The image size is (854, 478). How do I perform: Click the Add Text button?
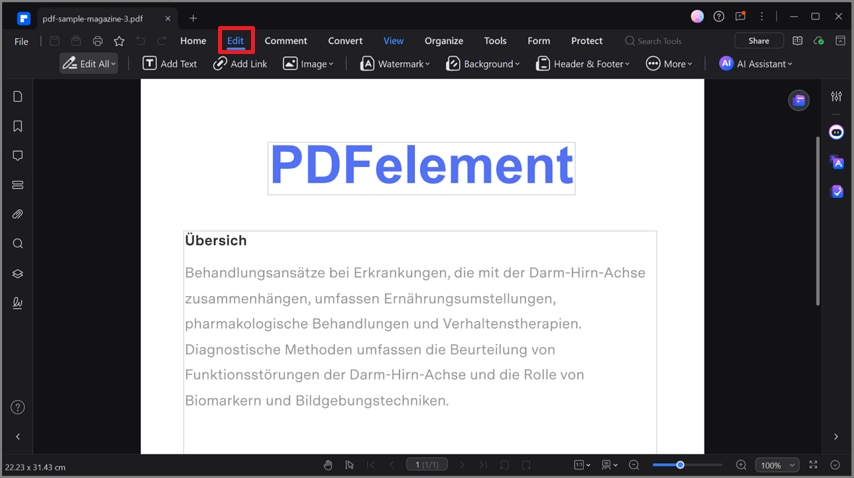coord(169,64)
